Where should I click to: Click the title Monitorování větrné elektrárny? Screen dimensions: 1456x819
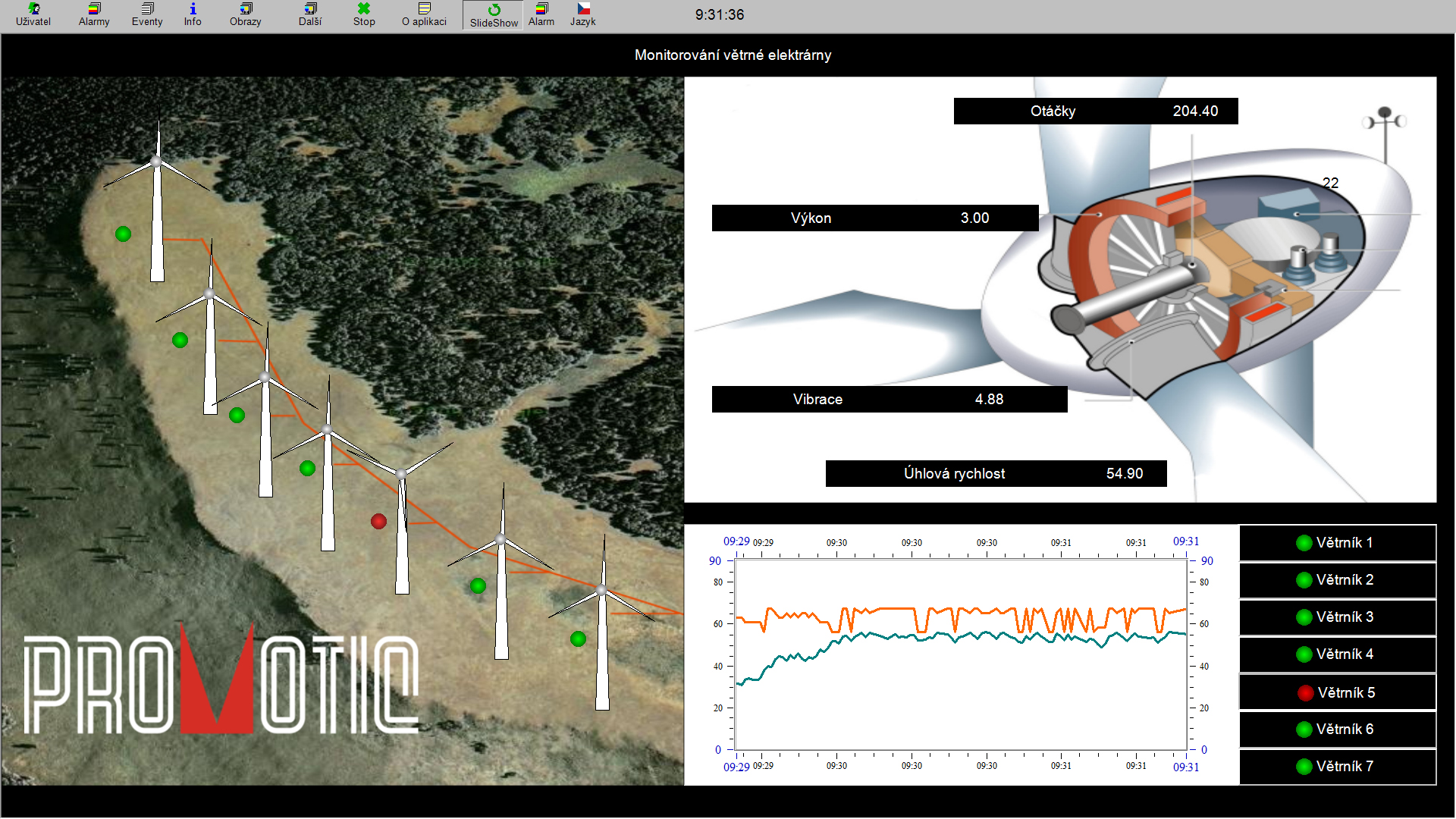(733, 55)
